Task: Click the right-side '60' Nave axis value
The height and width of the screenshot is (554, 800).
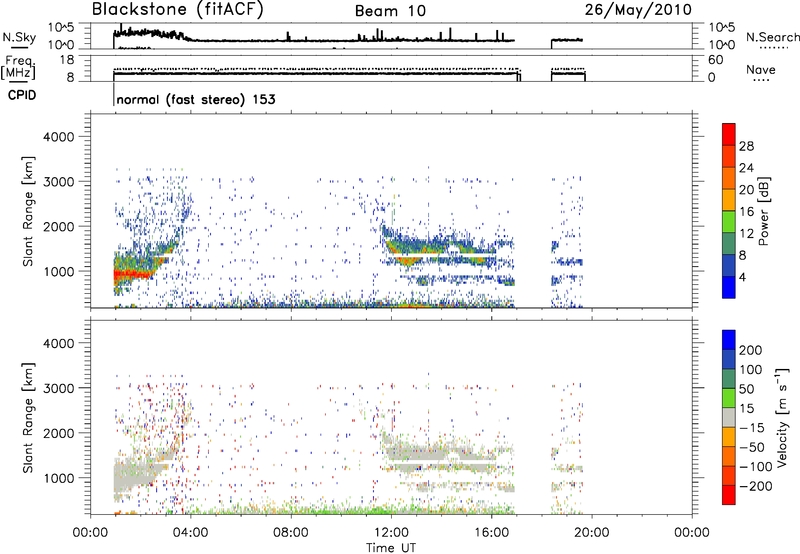Action: (x=715, y=60)
